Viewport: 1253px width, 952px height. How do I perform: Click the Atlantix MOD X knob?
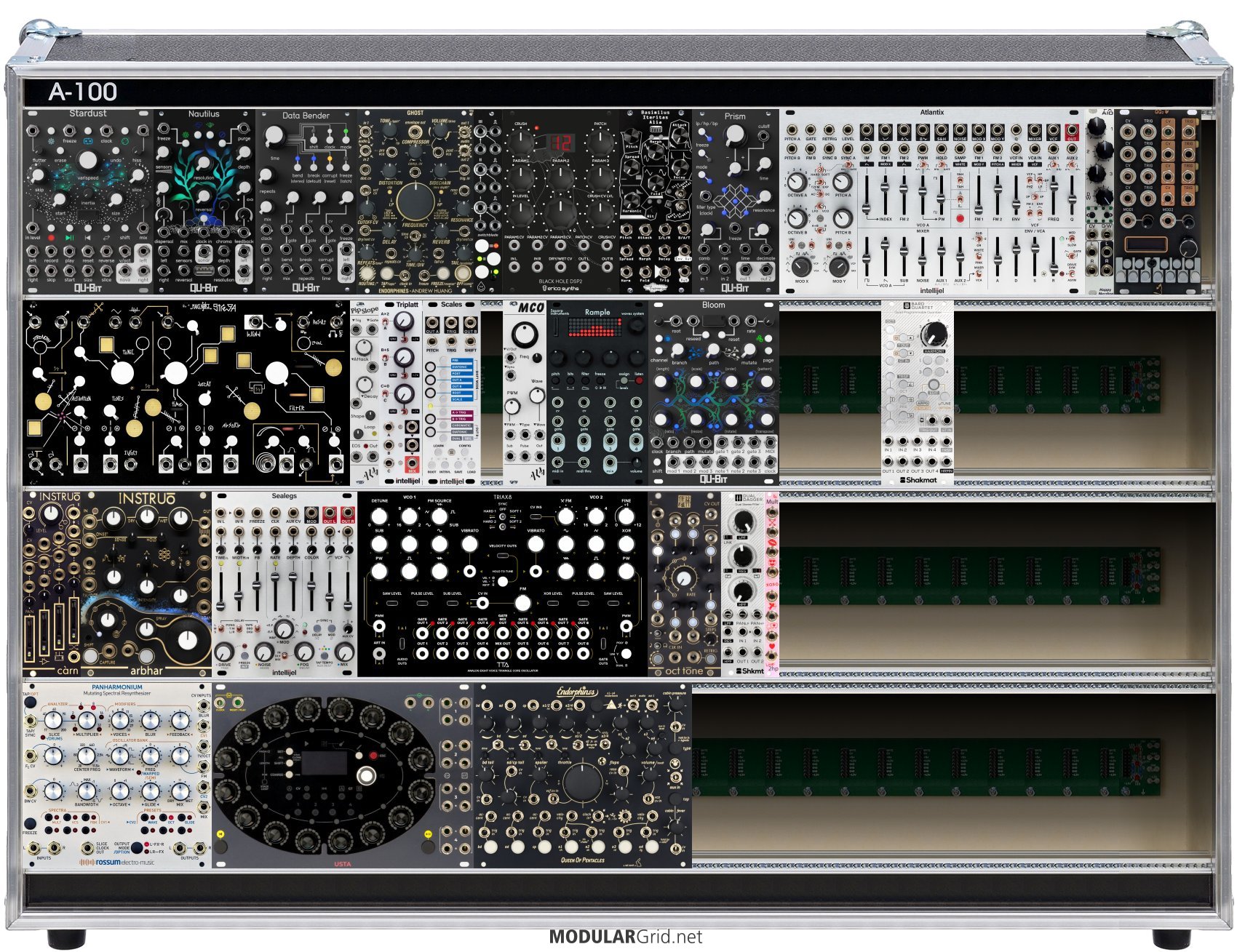tap(801, 266)
